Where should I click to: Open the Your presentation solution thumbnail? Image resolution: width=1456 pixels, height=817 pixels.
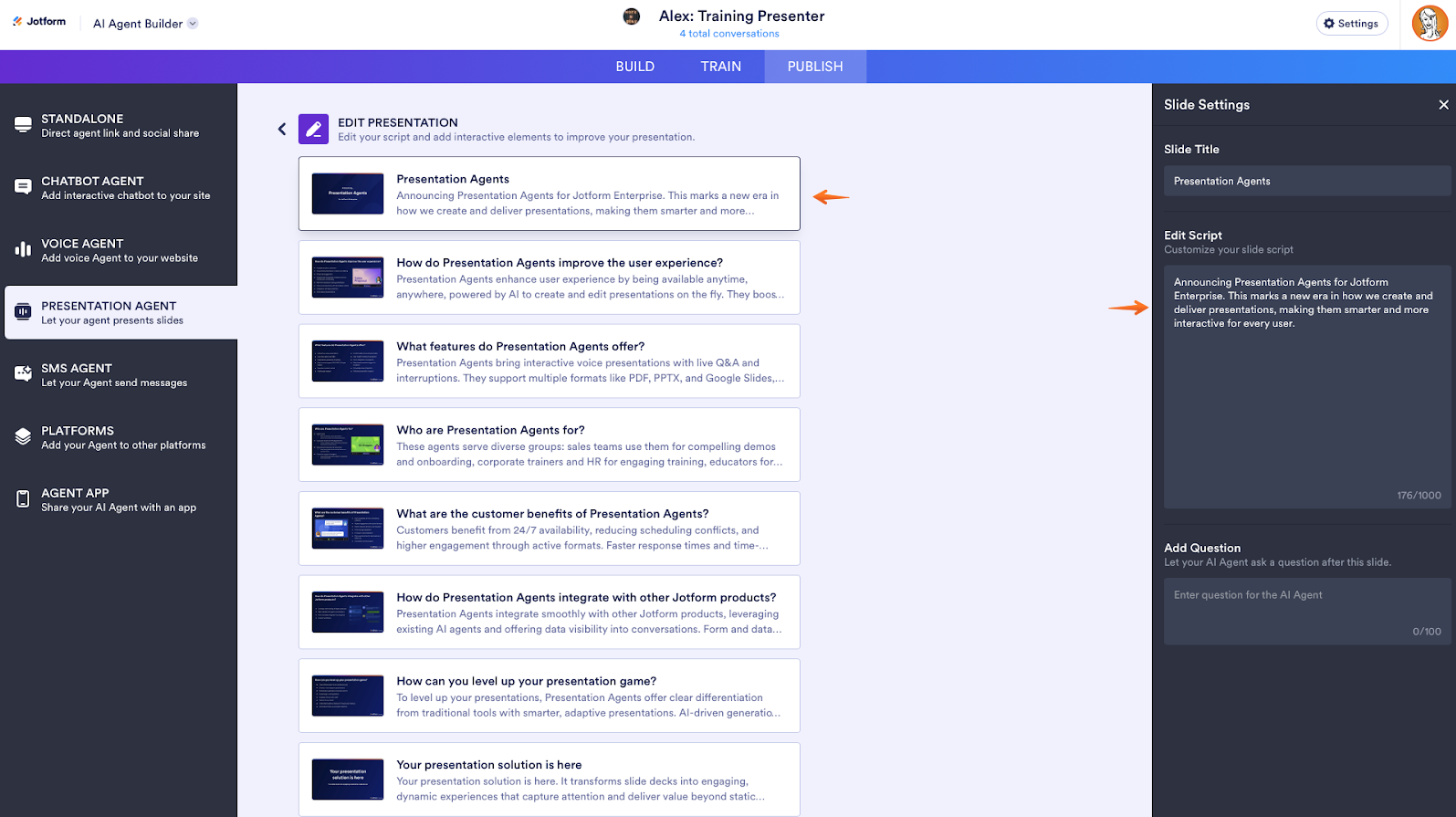pyautogui.click(x=348, y=780)
